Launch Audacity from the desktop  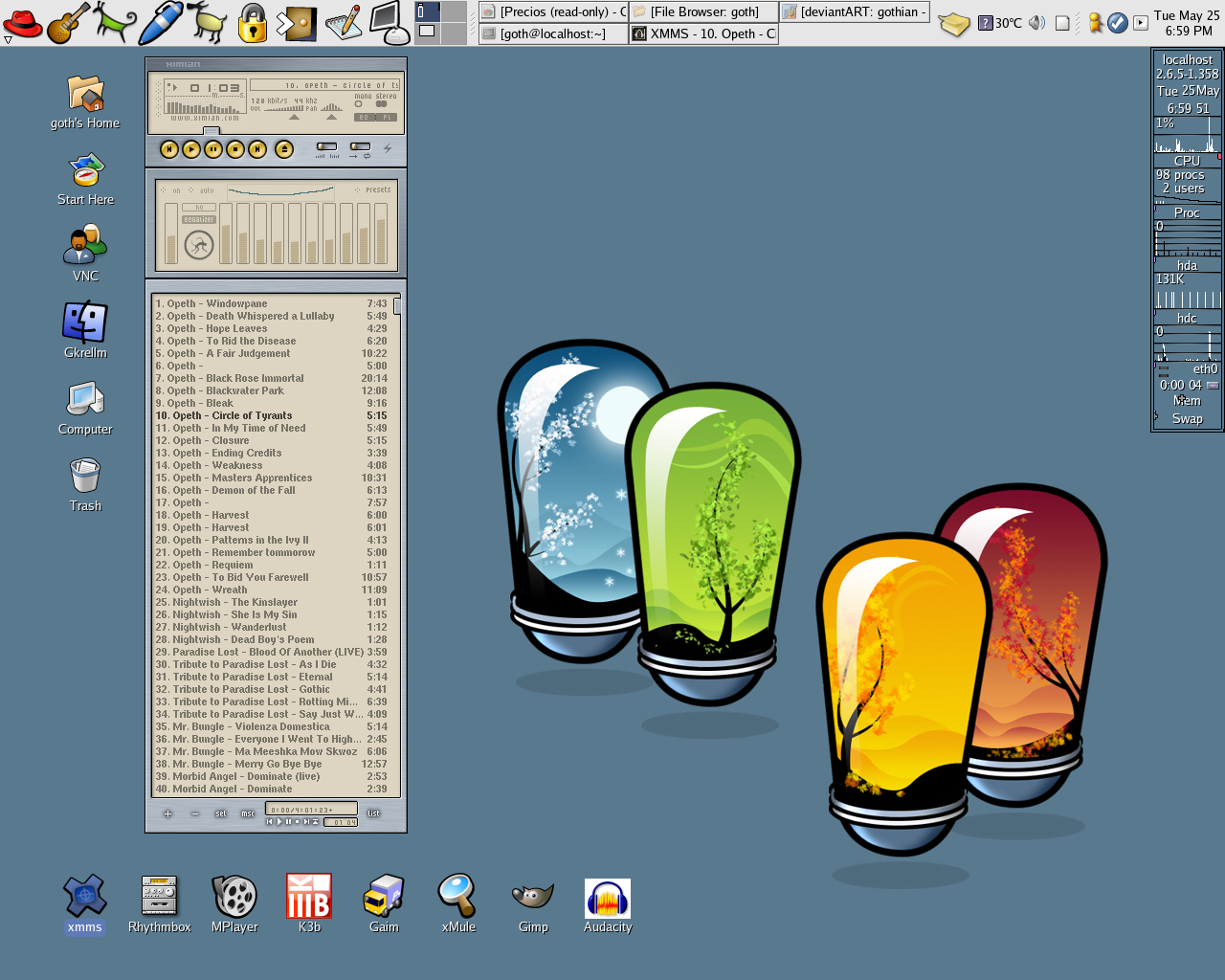click(x=608, y=904)
